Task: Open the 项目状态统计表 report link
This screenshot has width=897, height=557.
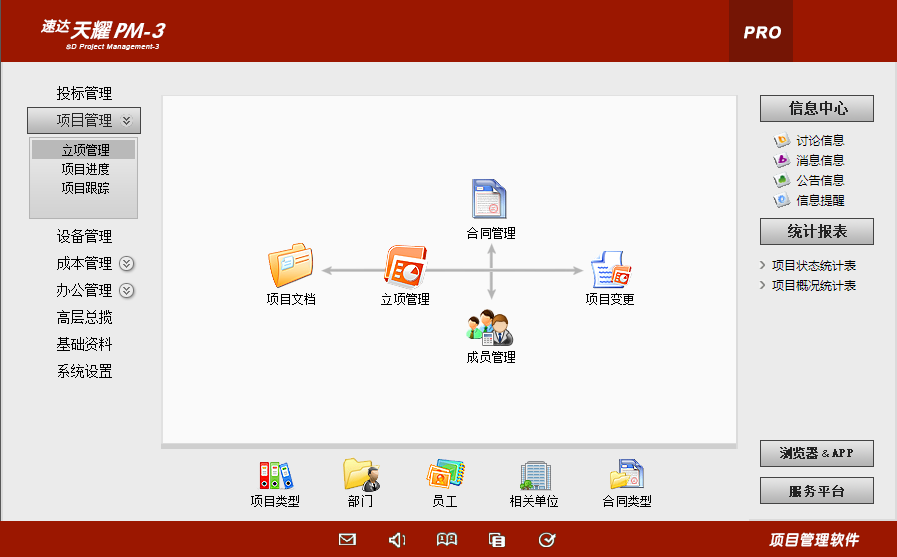Action: click(814, 266)
